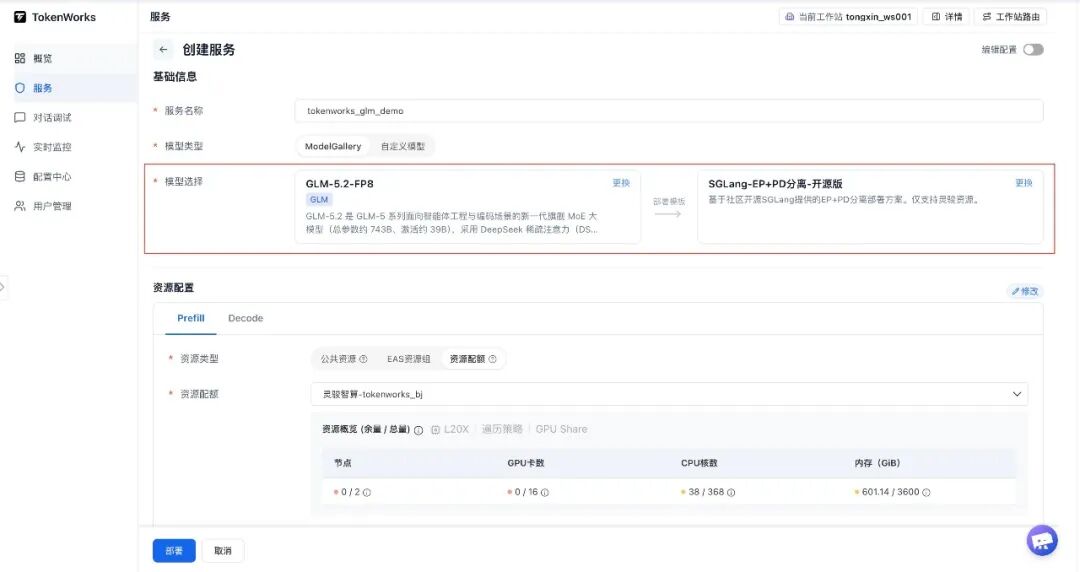This screenshot has height=572, width=1080.
Task: Click the SGLang-EP+PD分离-开源版 title
Action: coord(776,183)
